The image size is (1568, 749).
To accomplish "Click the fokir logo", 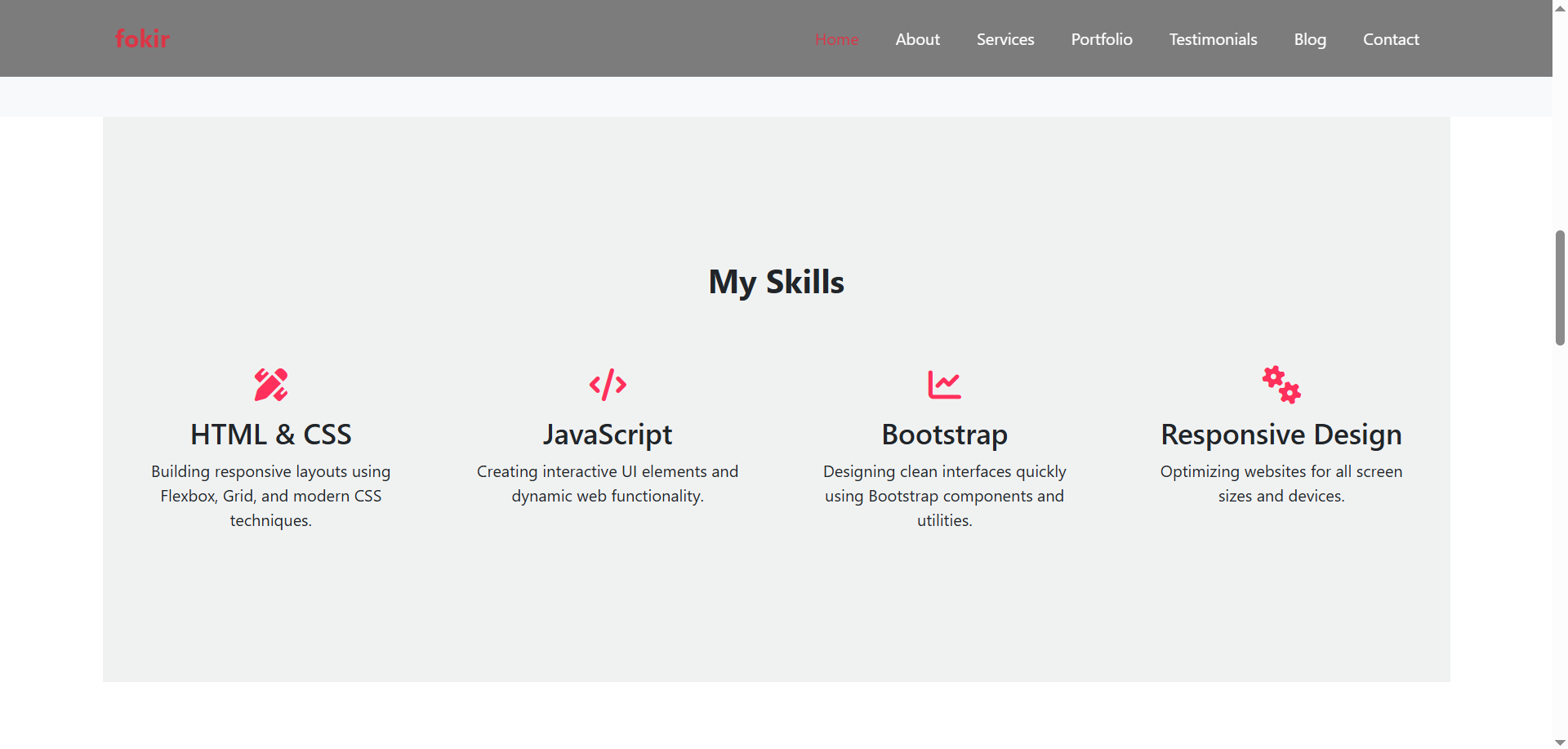I will [142, 38].
